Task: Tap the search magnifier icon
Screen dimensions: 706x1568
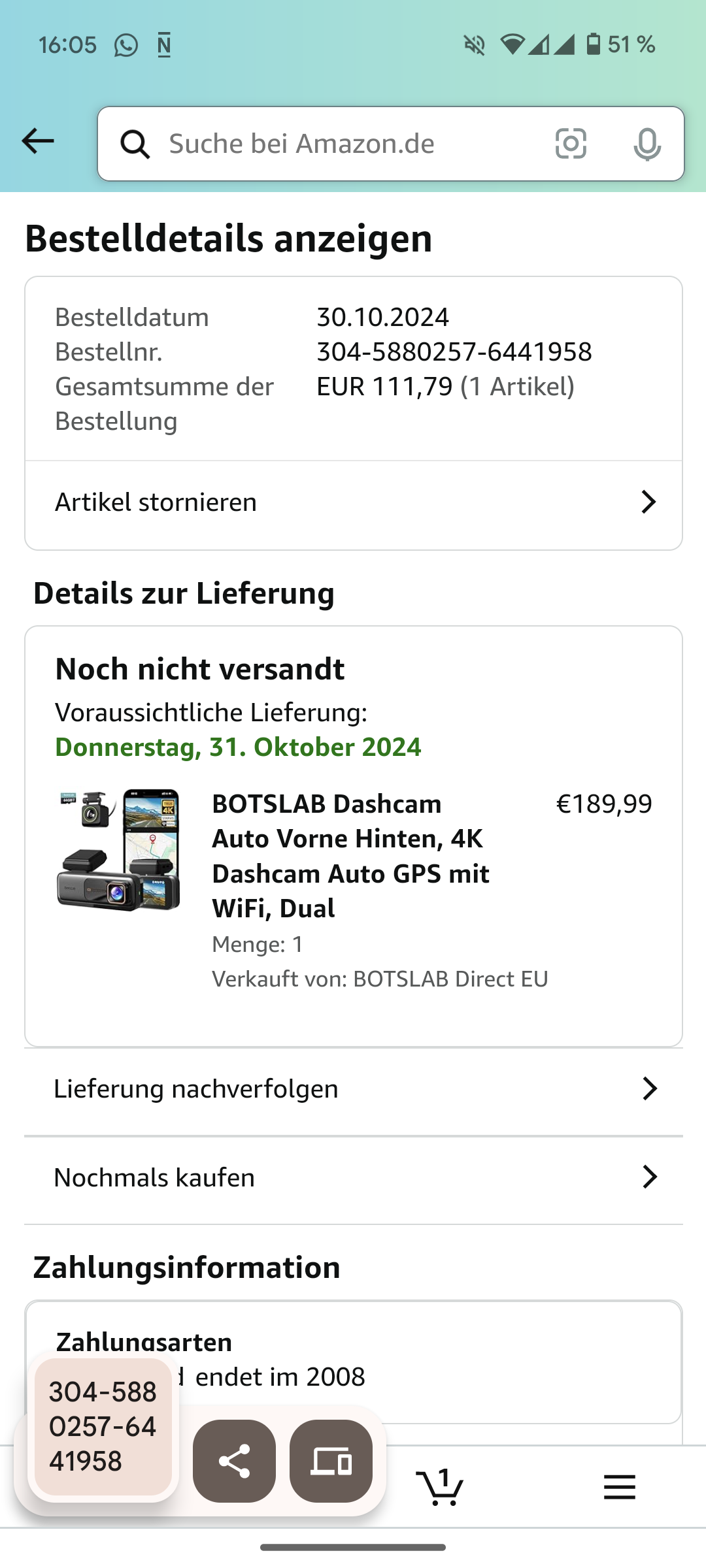Action: pos(135,144)
